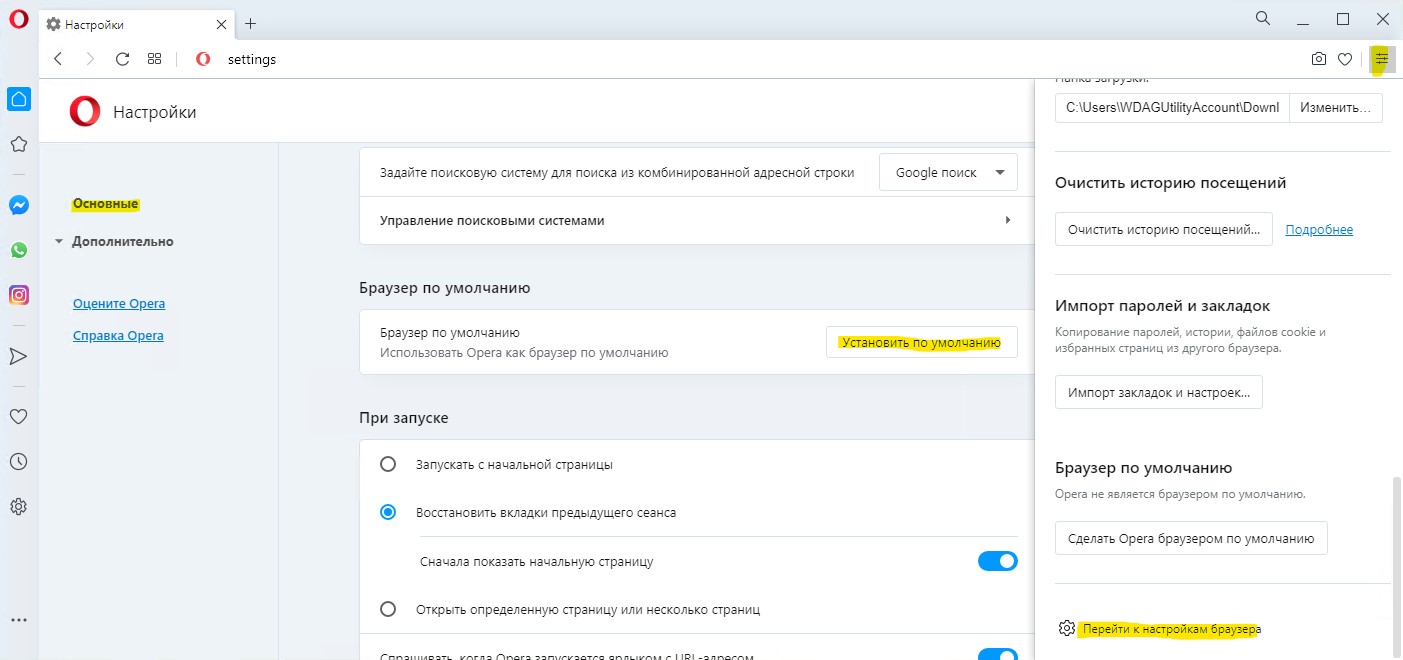Click Установить по умолчанию button

click(x=921, y=343)
